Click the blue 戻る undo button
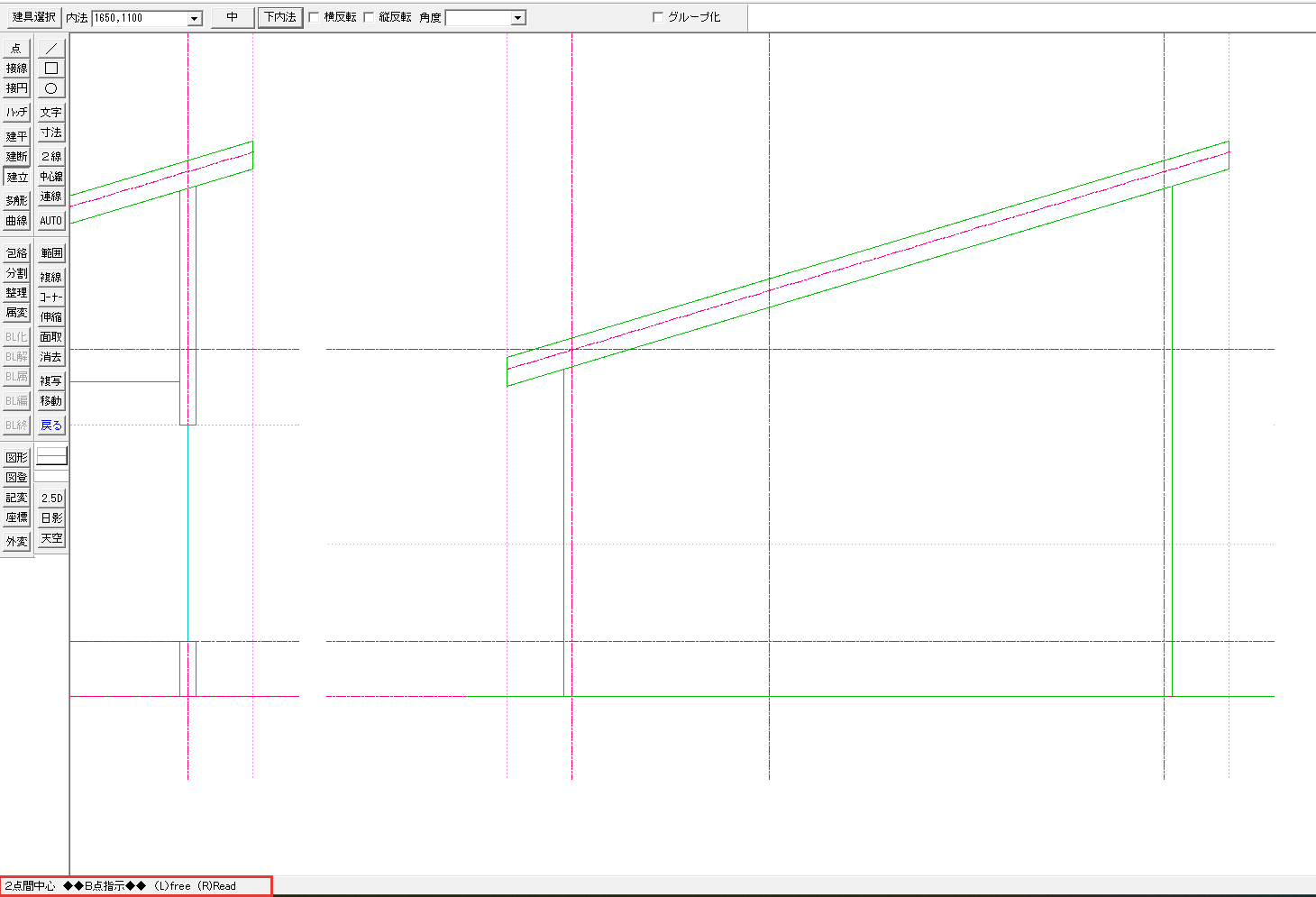The image size is (1316, 897). pos(51,426)
